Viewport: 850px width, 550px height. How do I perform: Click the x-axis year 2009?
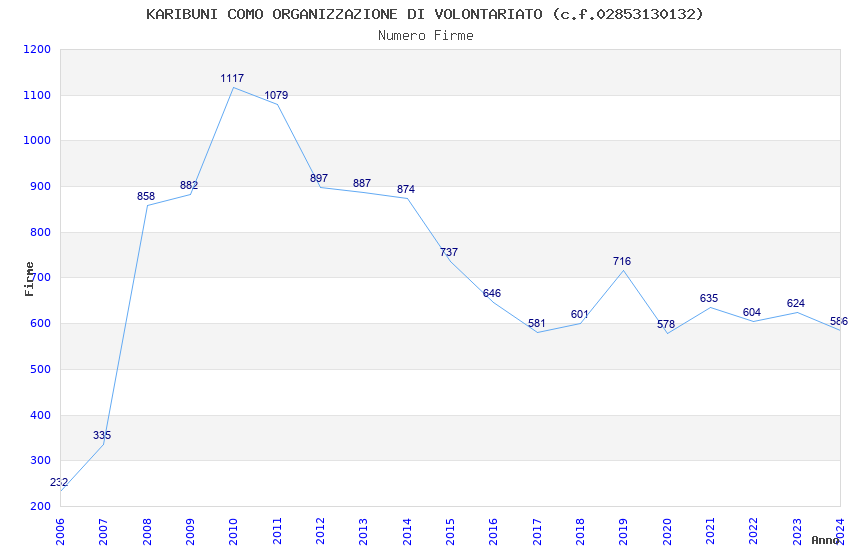(x=190, y=531)
